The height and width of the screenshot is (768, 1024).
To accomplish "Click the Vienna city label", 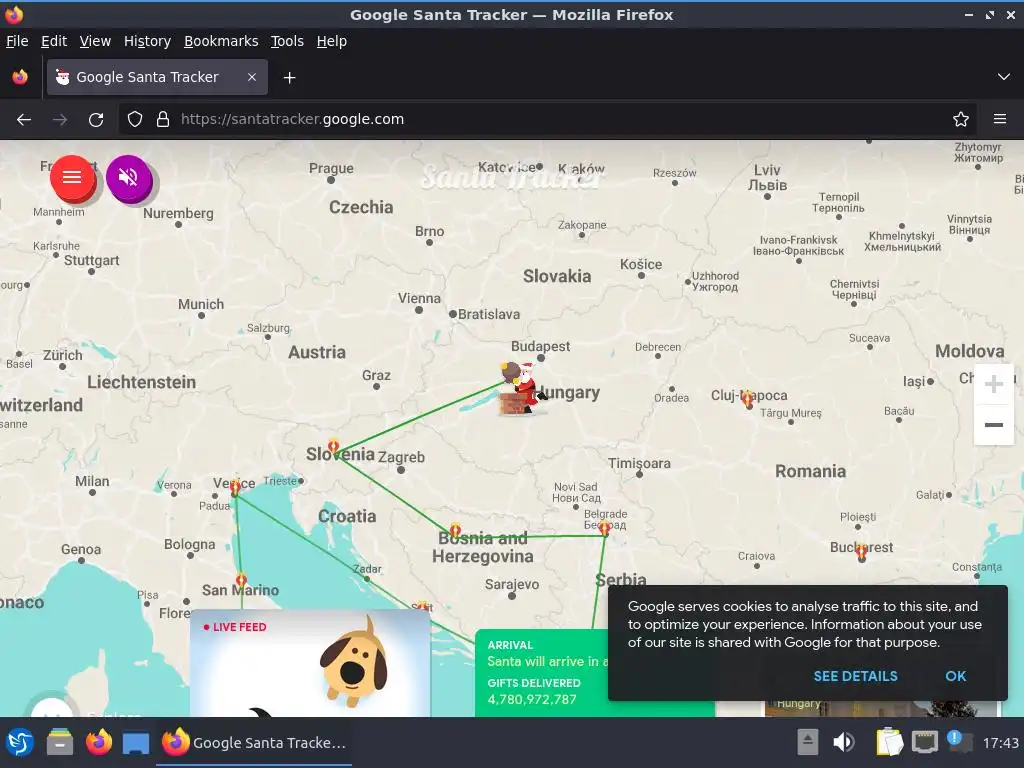I will click(419, 298).
